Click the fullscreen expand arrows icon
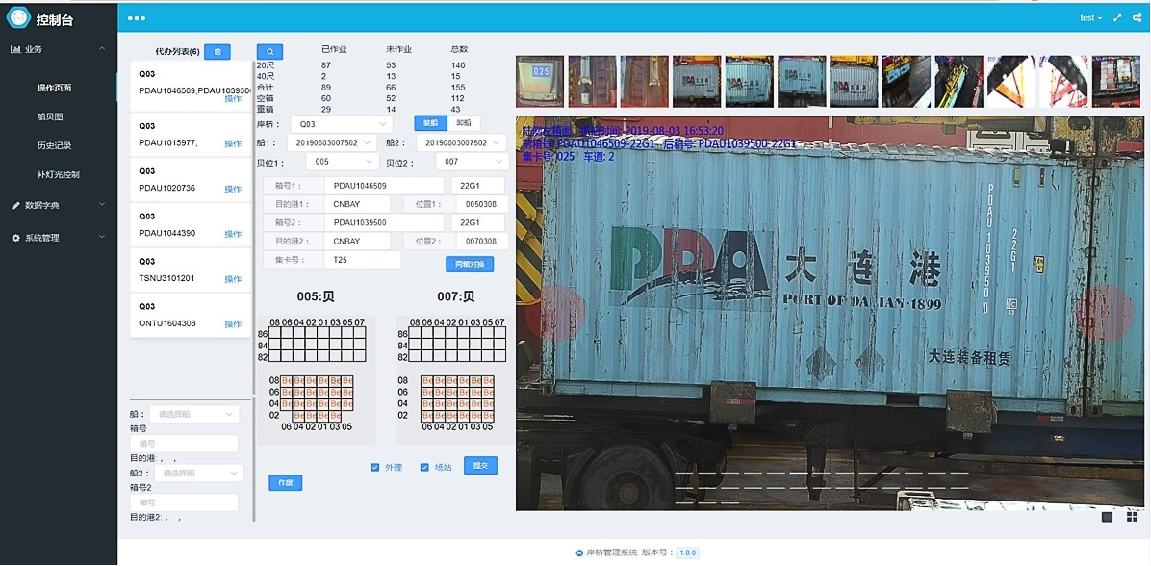This screenshot has height=566, width=1151. click(x=1118, y=18)
